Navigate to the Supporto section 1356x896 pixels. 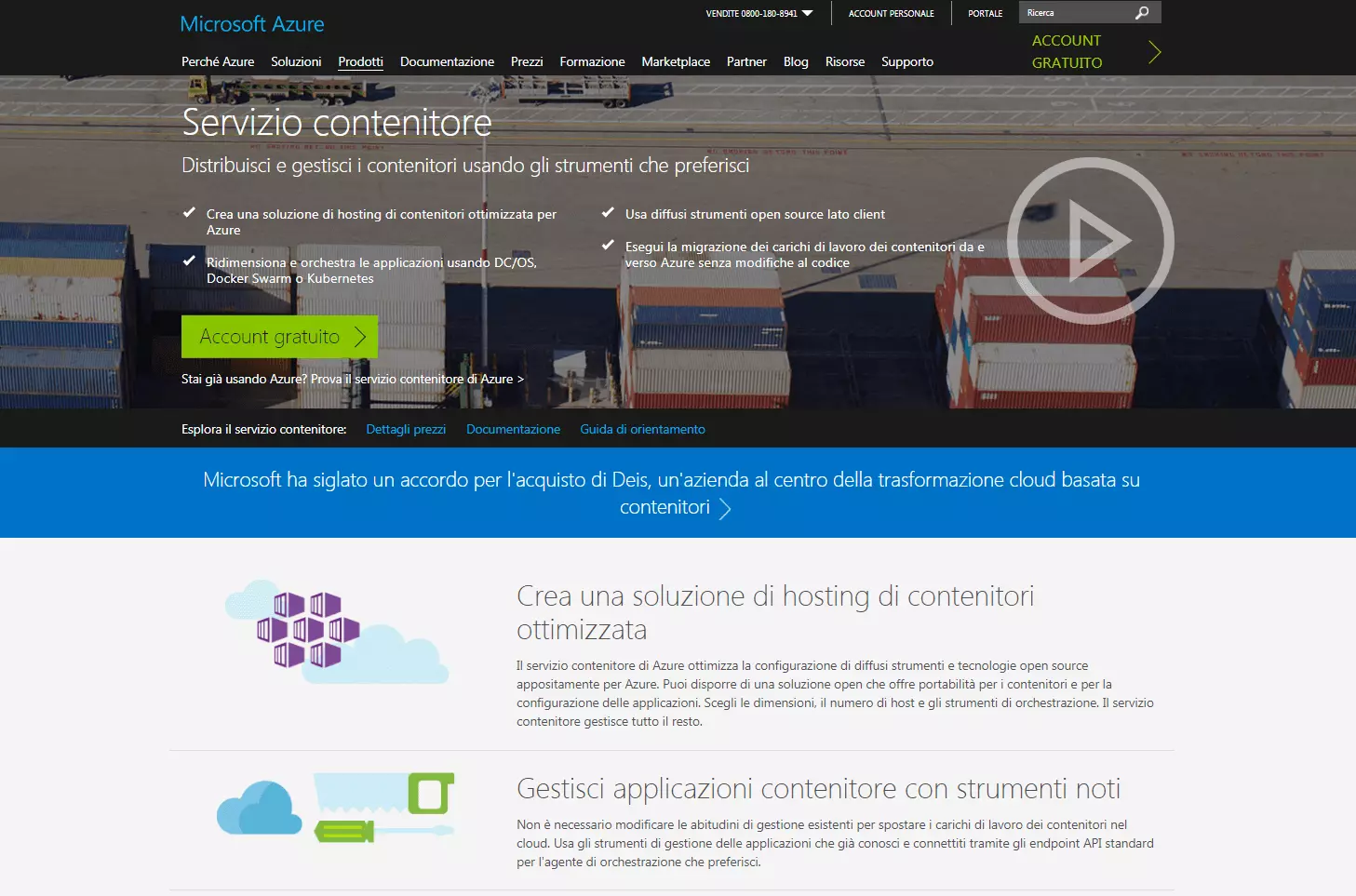click(x=906, y=61)
